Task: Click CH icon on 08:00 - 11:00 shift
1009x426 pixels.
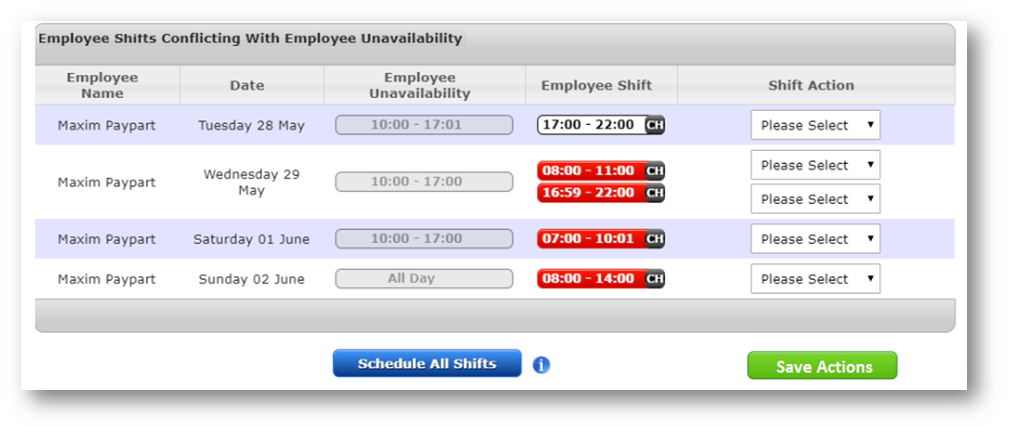Action: pos(655,171)
